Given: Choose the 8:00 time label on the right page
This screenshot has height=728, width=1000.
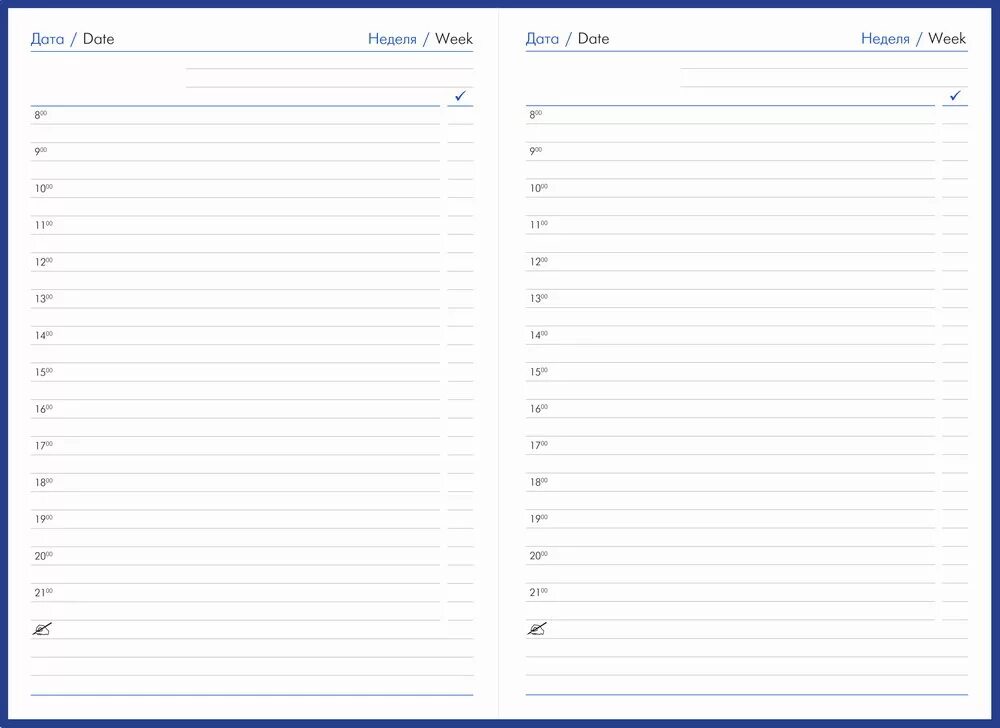Looking at the screenshot, I should click(535, 115).
